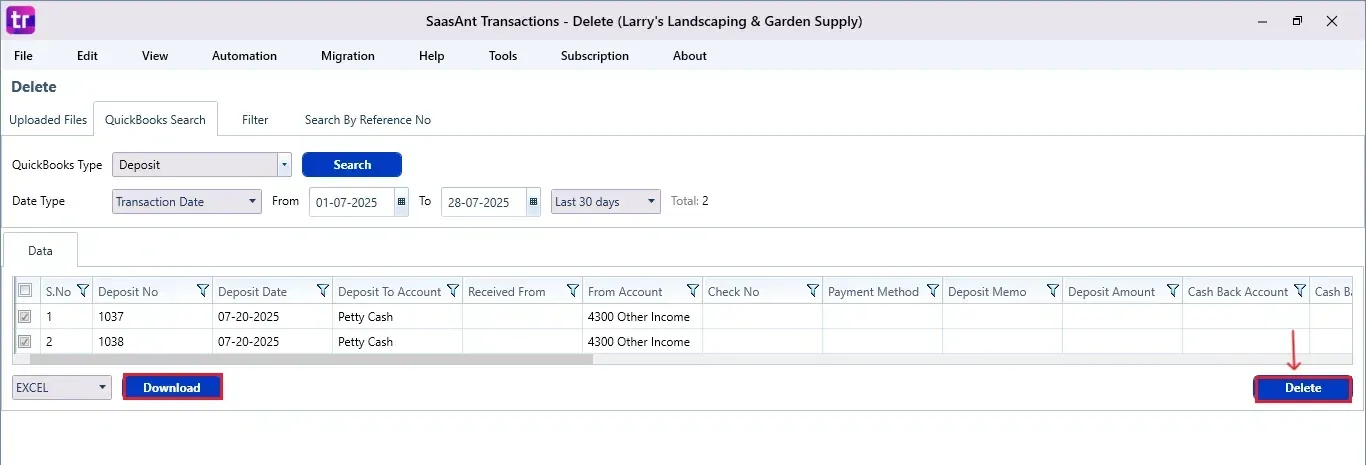The image size is (1366, 465).
Task: Uncheck the row for deposit 1037
Action: pos(25,316)
